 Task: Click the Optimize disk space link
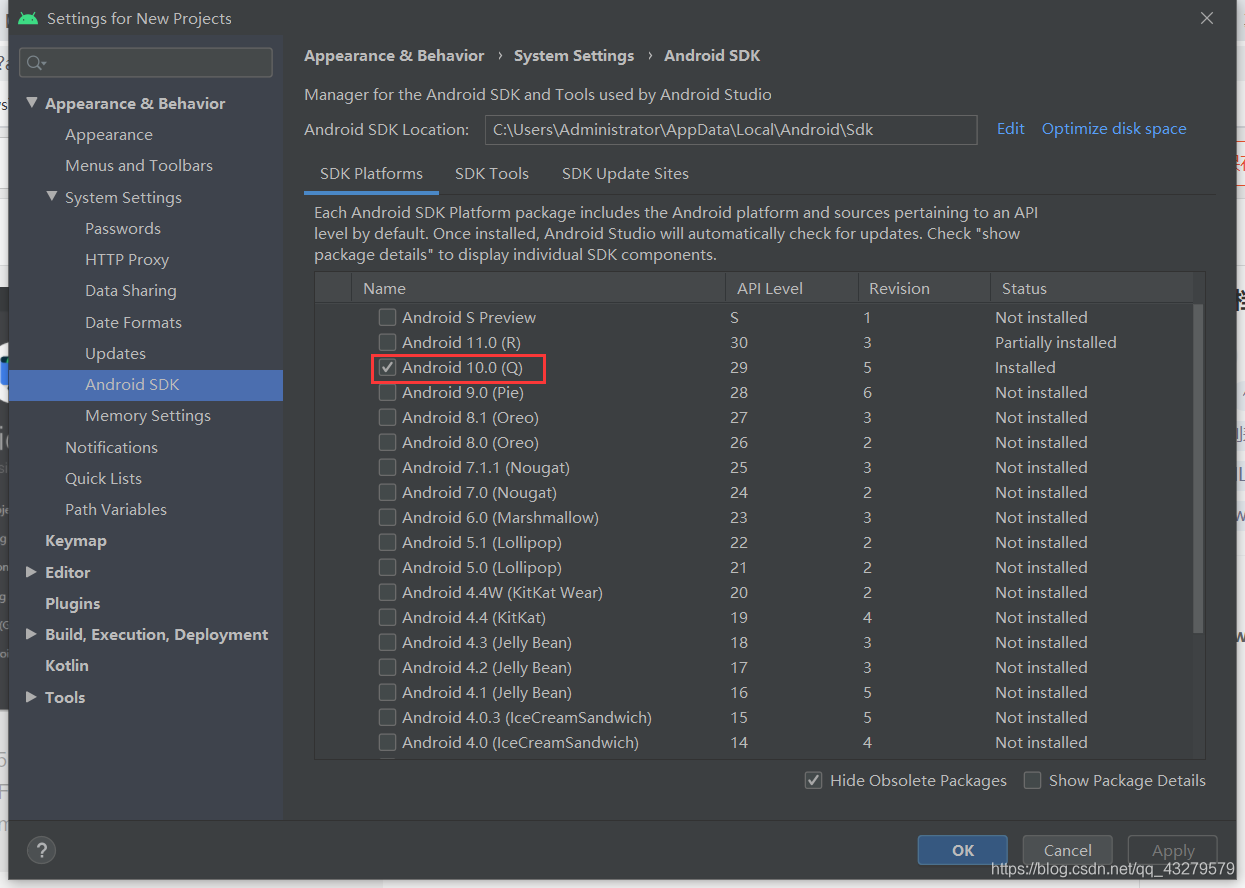pyautogui.click(x=1114, y=129)
